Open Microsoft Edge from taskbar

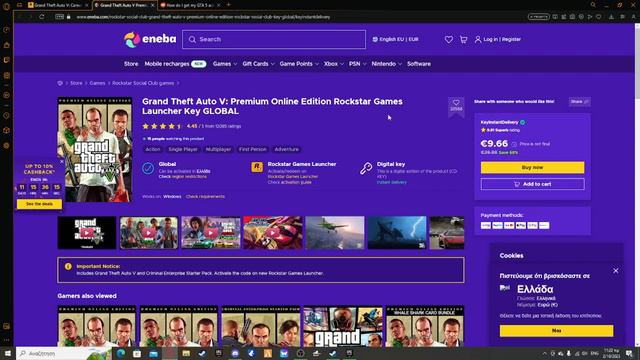coord(121,353)
